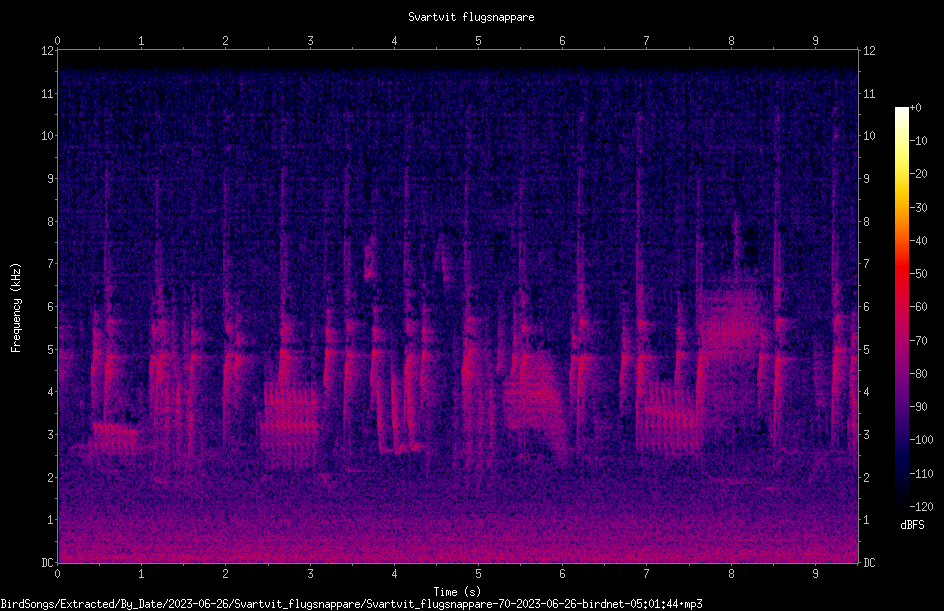Click "DC" on the left frequency axis
The image size is (944, 611).
coord(47,563)
